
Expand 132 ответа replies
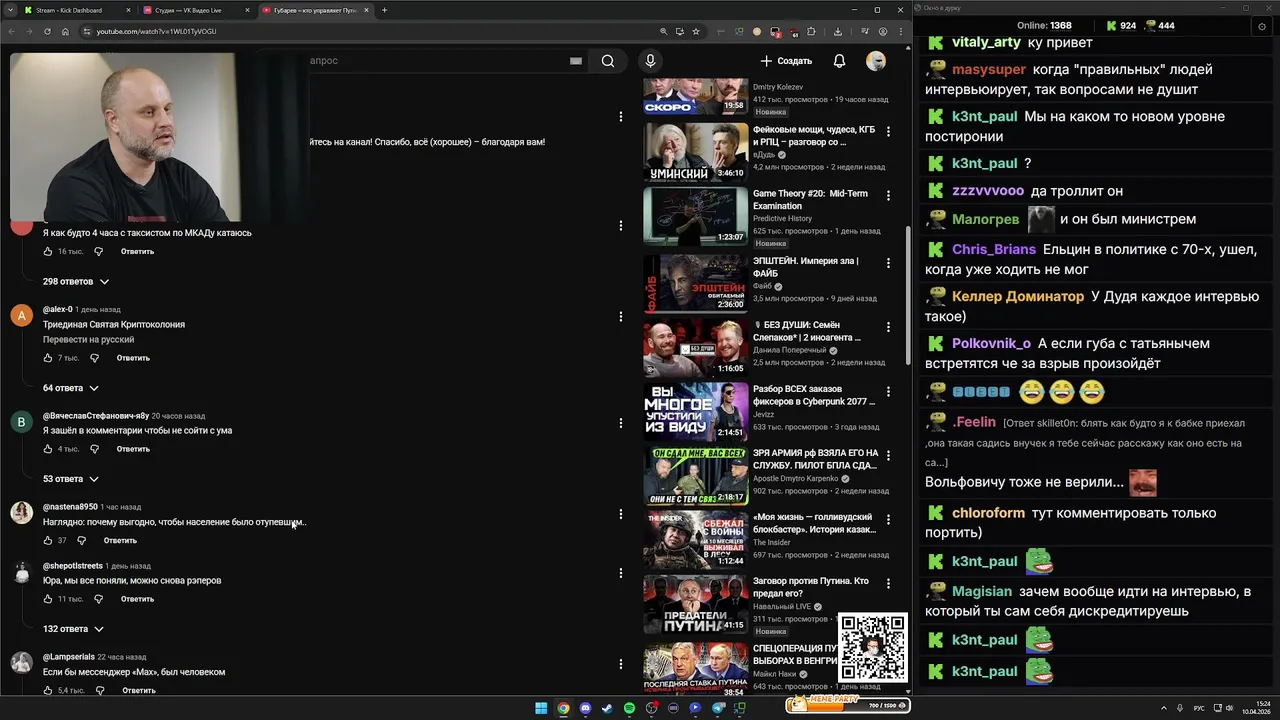[73, 629]
